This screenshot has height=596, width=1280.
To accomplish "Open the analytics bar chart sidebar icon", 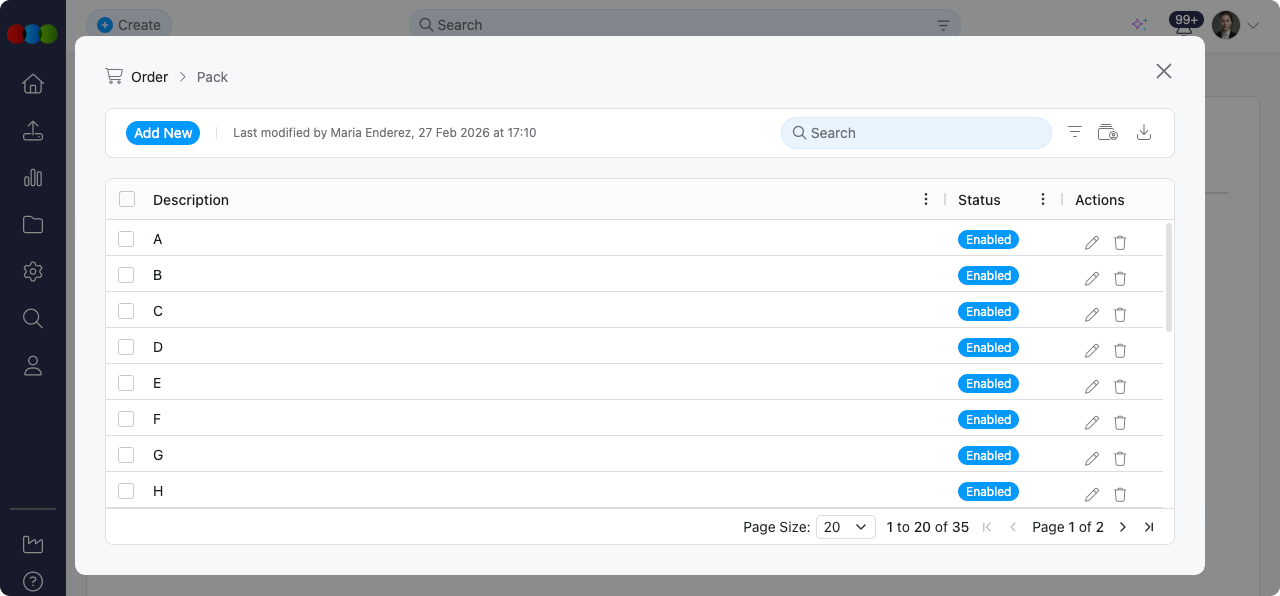I will pyautogui.click(x=33, y=178).
